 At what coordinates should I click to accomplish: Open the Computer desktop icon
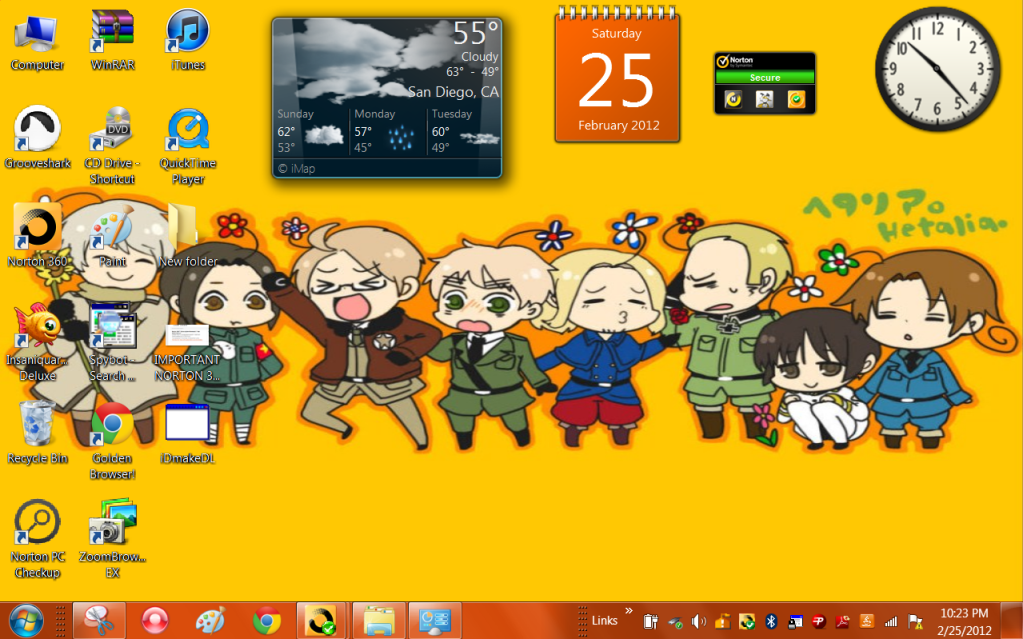coord(37,41)
